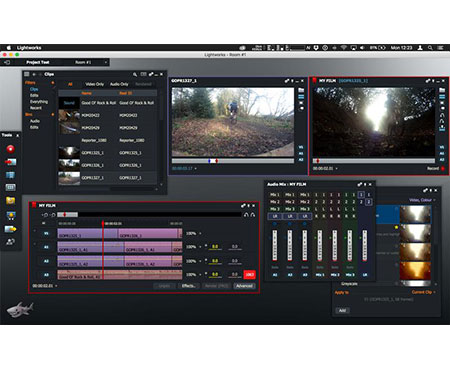Click the Record label in MY FILM viewer
The image size is (450, 370).
tap(433, 169)
